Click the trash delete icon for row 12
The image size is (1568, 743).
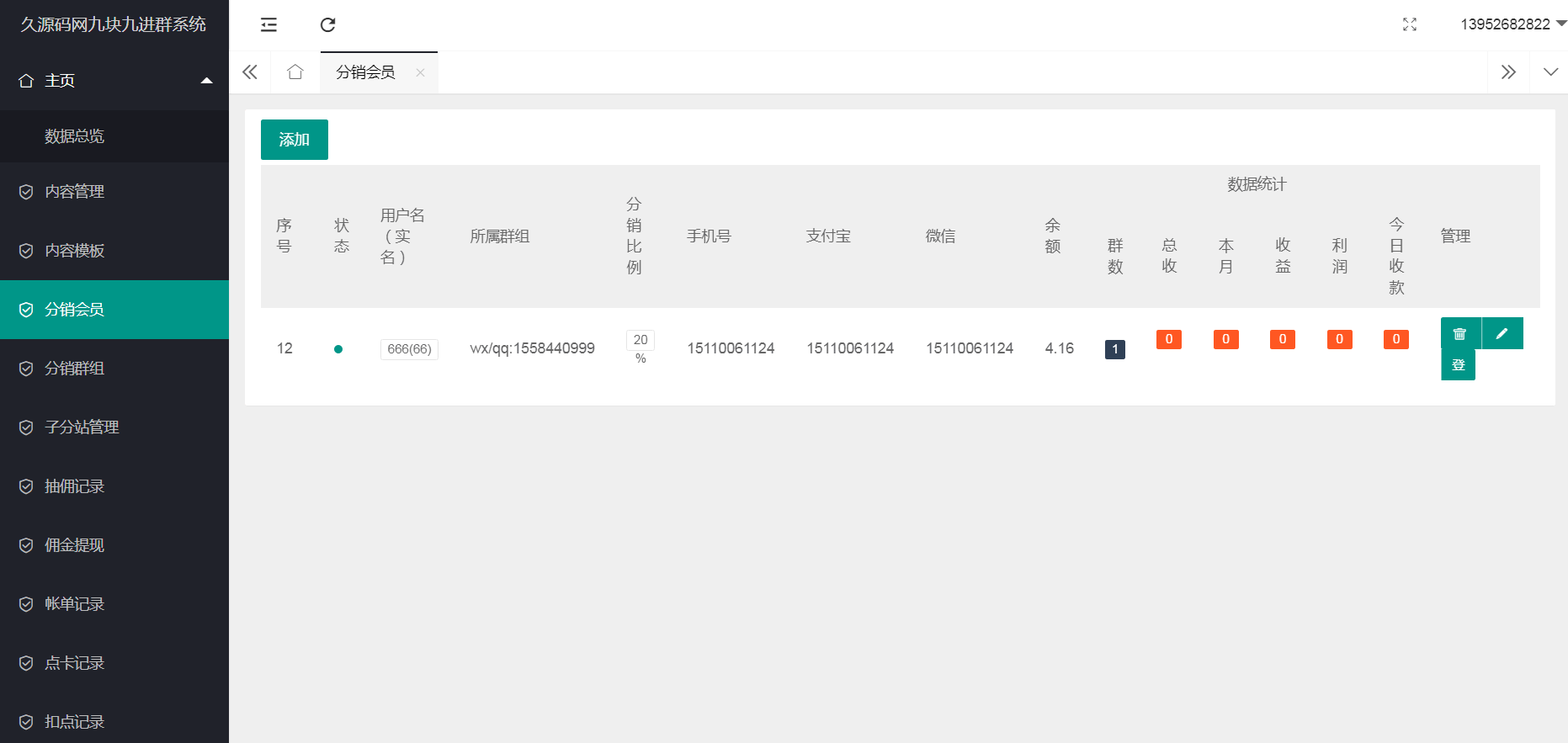pyautogui.click(x=1460, y=334)
